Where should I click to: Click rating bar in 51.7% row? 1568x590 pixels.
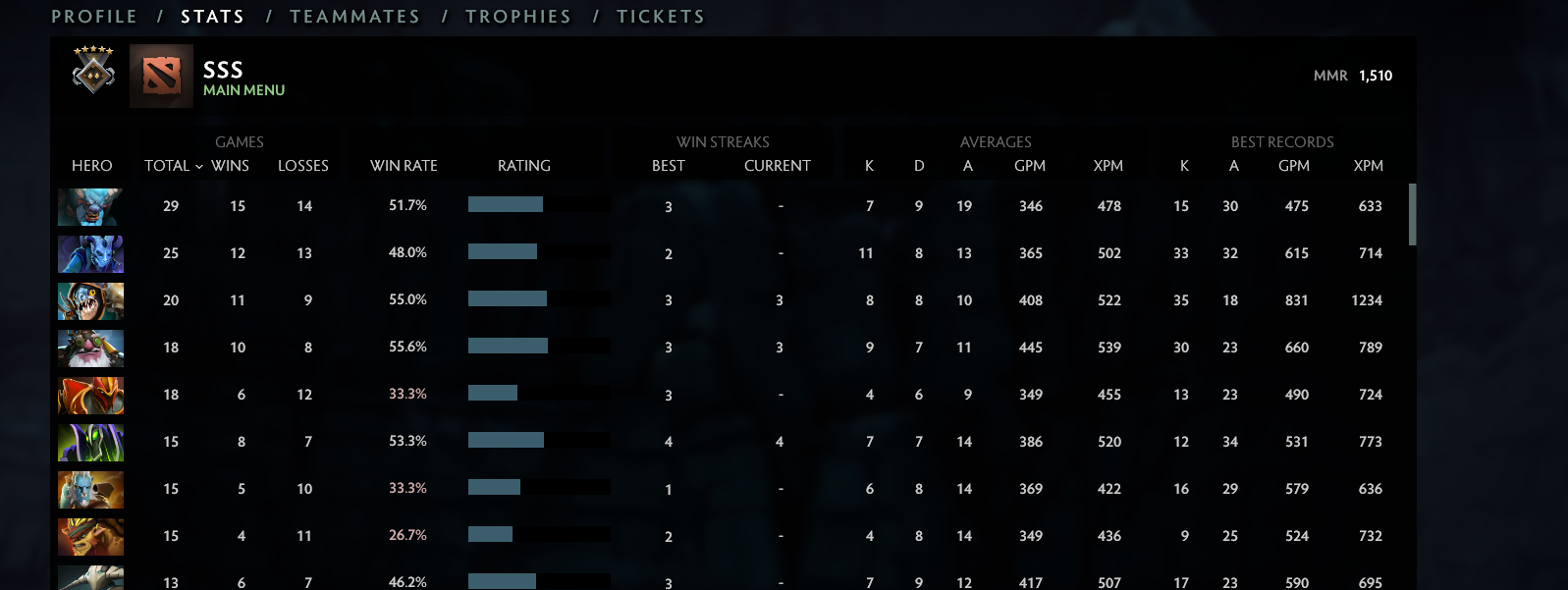[x=539, y=204]
